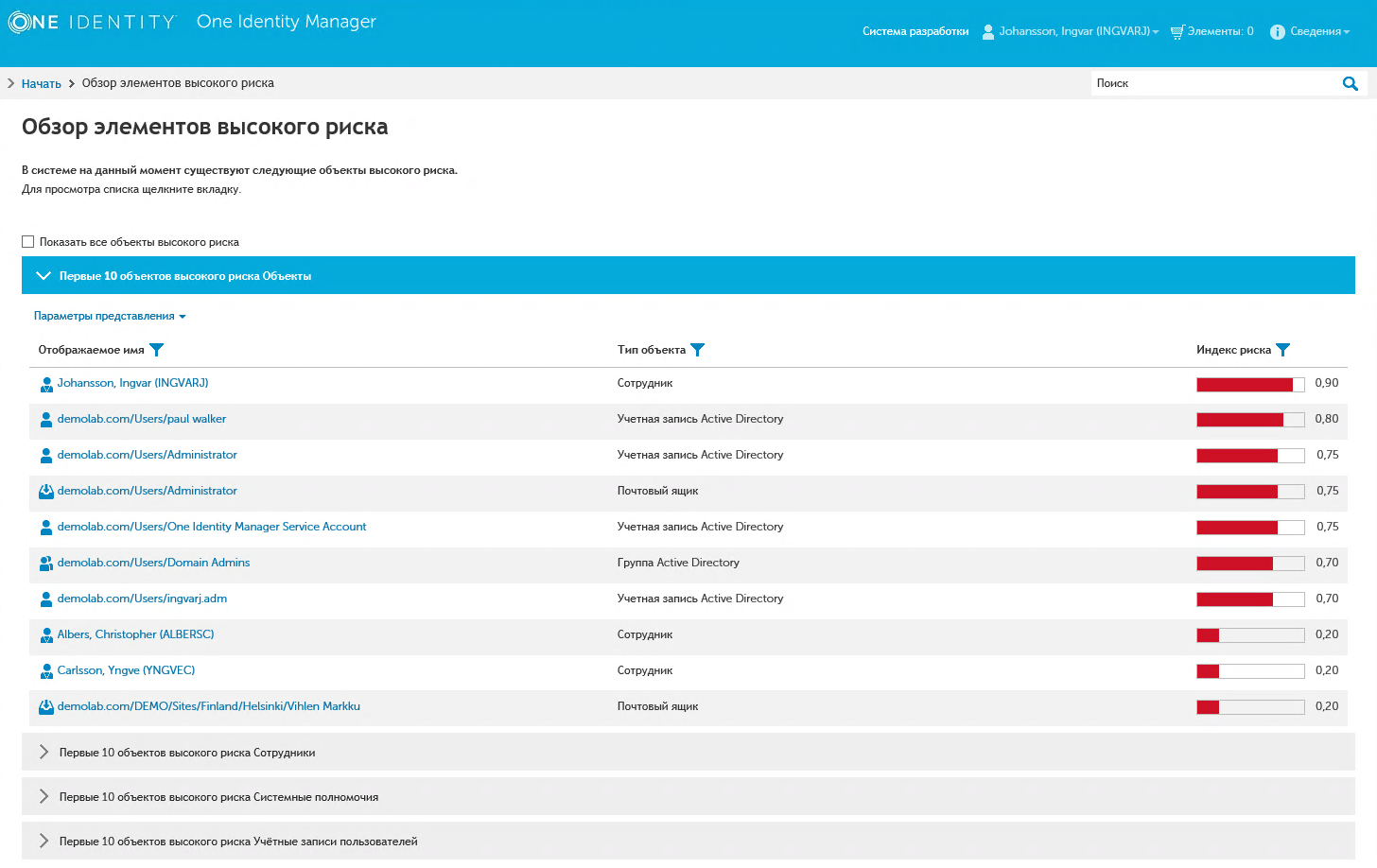This screenshot has width=1377, height=868.
Task: Click the breadcrumb arrow before Начать
Action: (x=11, y=83)
